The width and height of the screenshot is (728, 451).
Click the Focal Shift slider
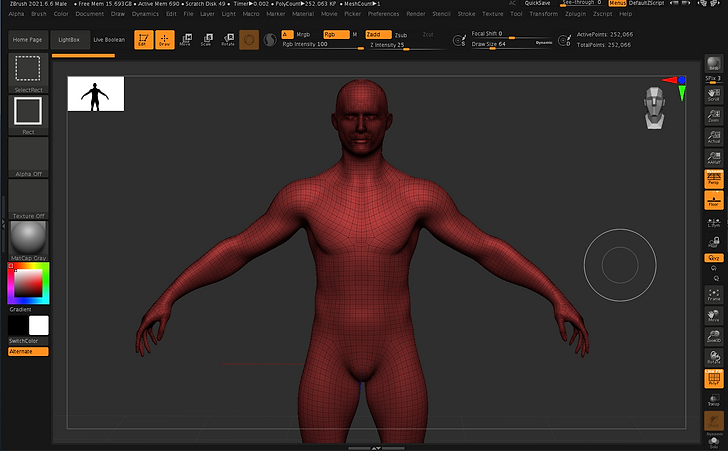512,34
